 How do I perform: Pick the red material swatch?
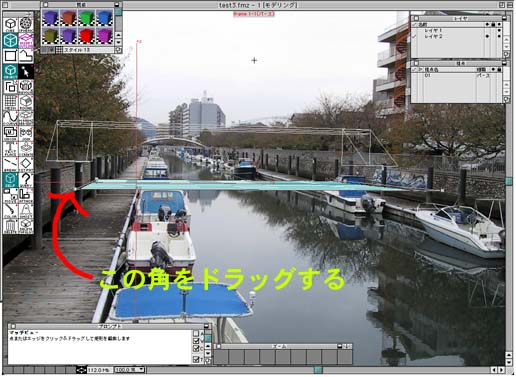point(86,36)
